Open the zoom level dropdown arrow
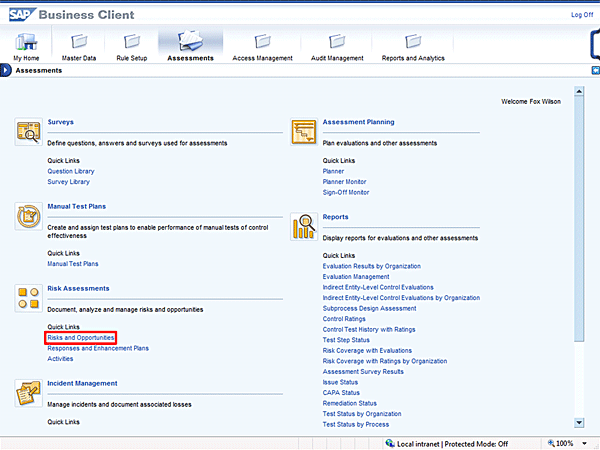 tap(584, 443)
